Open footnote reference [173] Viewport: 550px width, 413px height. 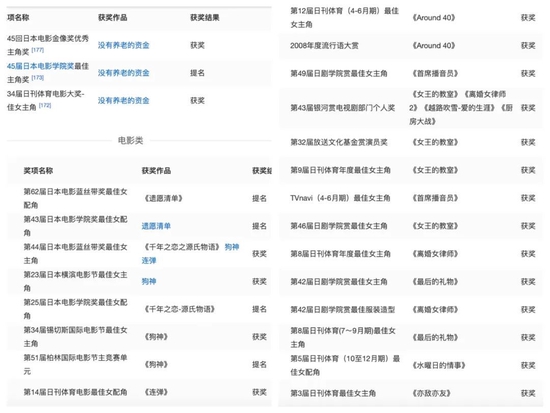[38, 78]
